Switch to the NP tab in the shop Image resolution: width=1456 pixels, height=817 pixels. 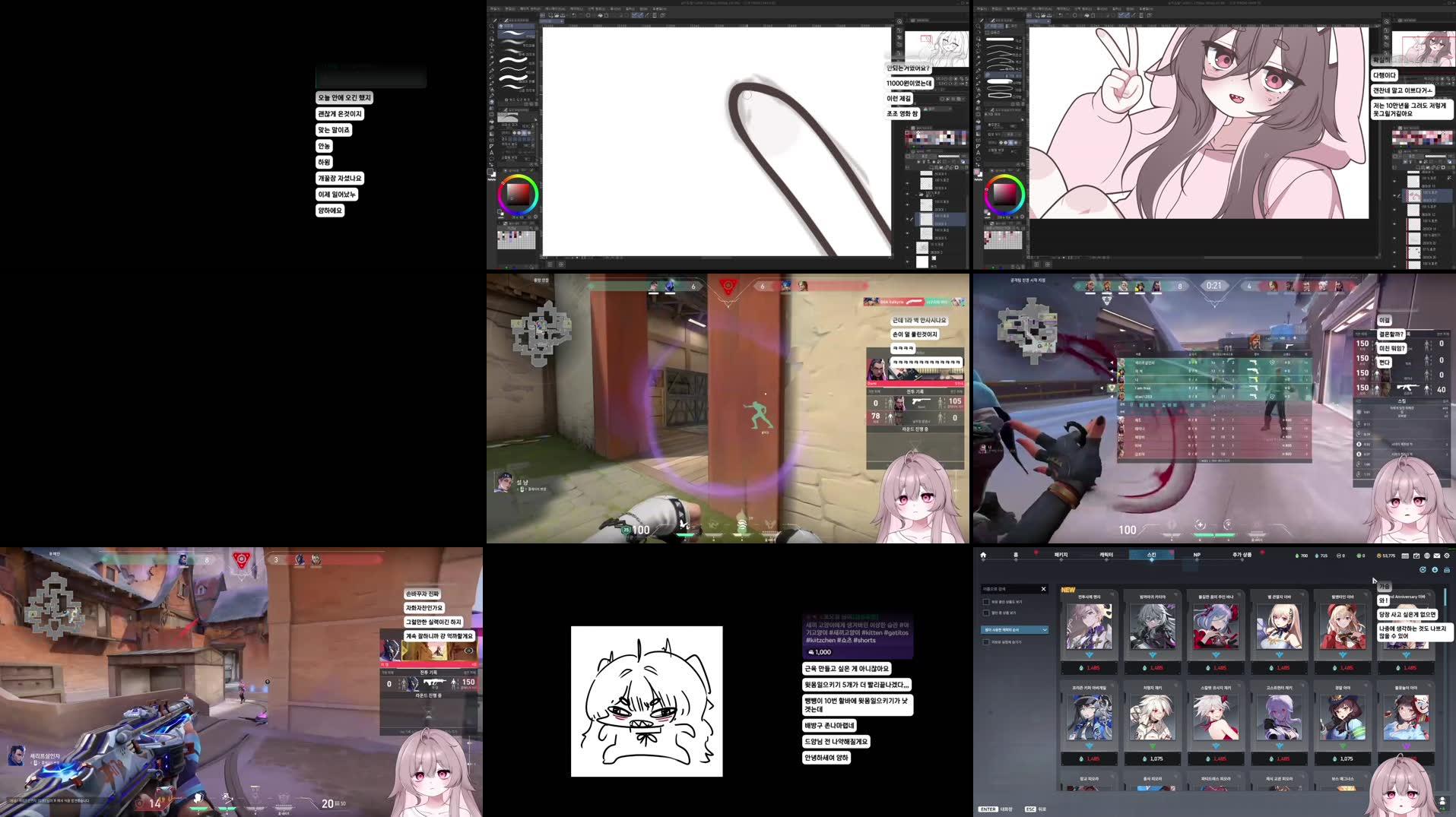[1197, 555]
